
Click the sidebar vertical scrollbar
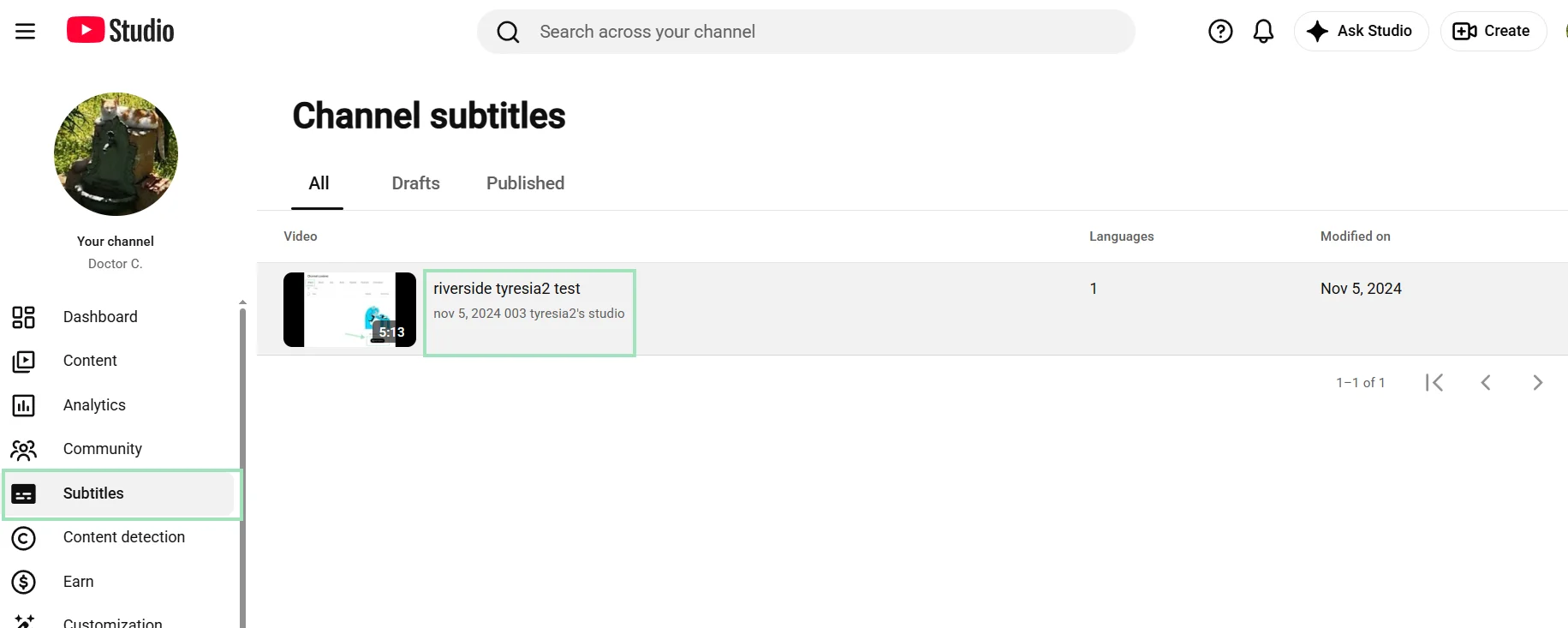click(242, 467)
